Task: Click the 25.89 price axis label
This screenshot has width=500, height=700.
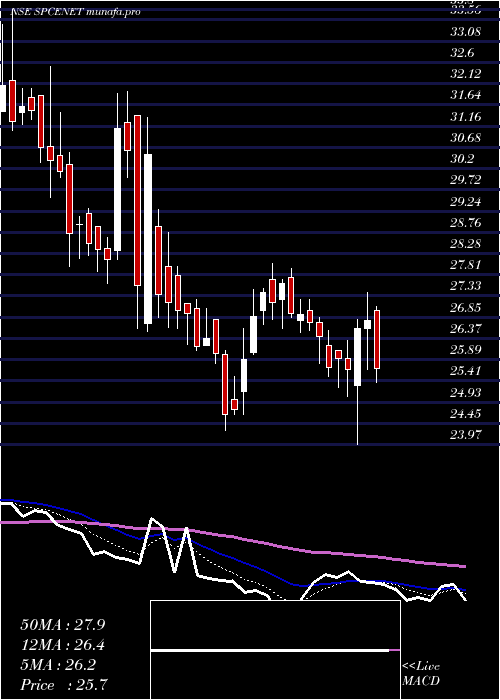Action: click(466, 350)
